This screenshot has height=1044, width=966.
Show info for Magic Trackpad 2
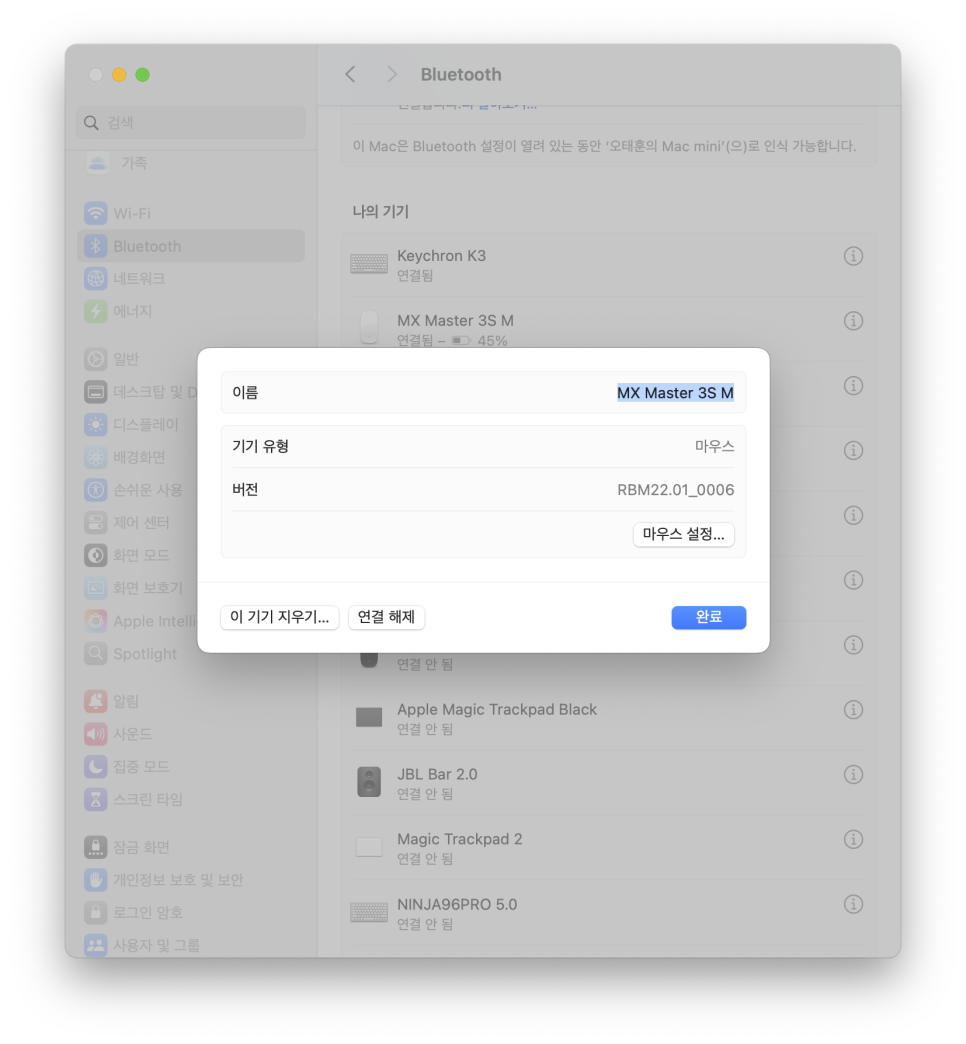click(853, 839)
